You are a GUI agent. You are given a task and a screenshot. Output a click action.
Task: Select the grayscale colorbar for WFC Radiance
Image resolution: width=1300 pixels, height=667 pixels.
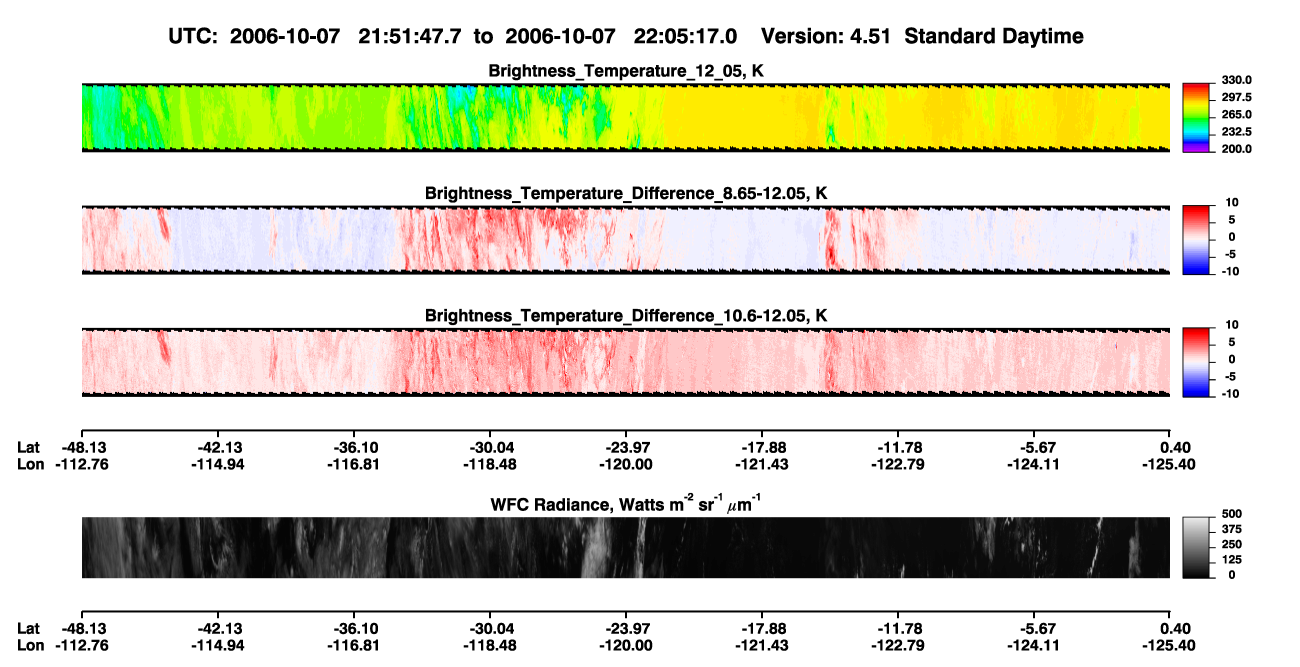click(1199, 547)
